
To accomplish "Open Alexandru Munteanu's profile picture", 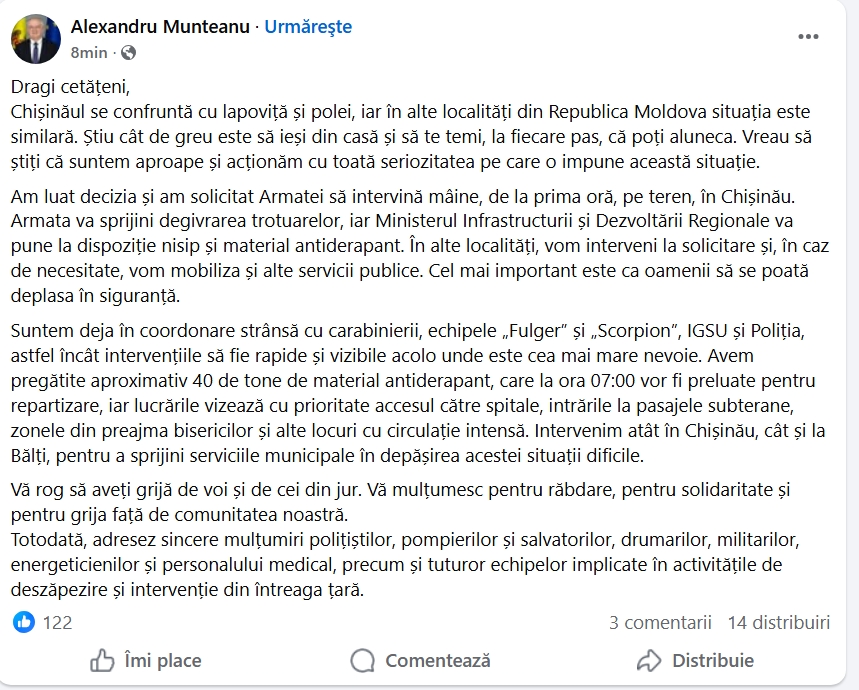I will point(35,38).
